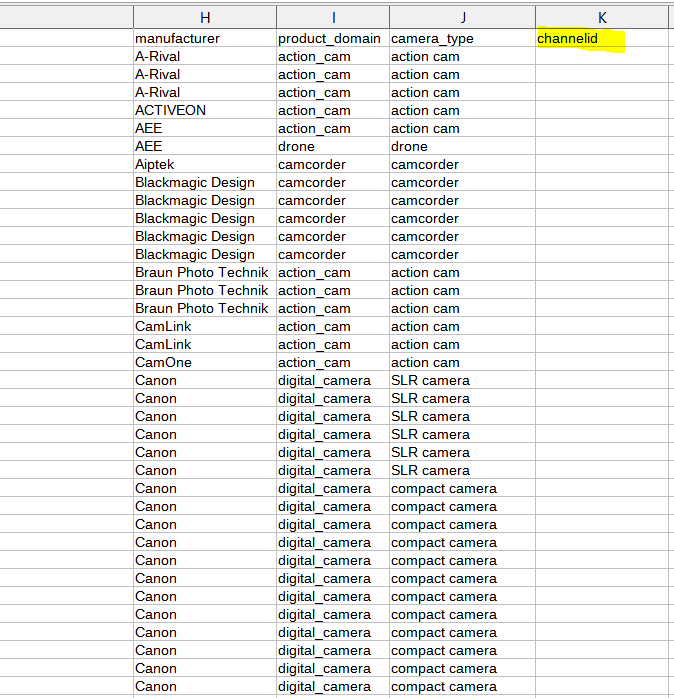Select column H header
The image size is (674, 698).
pyautogui.click(x=205, y=17)
